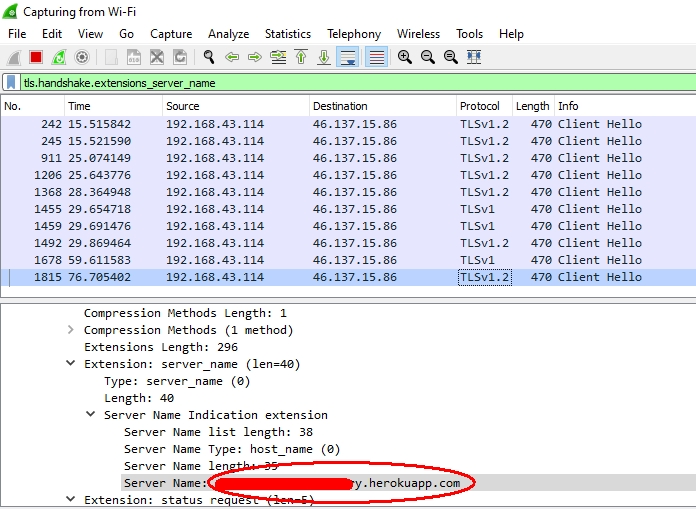Select packet 1815 protocol cell TLSv1.2
The width and height of the screenshot is (696, 509).
click(x=484, y=277)
